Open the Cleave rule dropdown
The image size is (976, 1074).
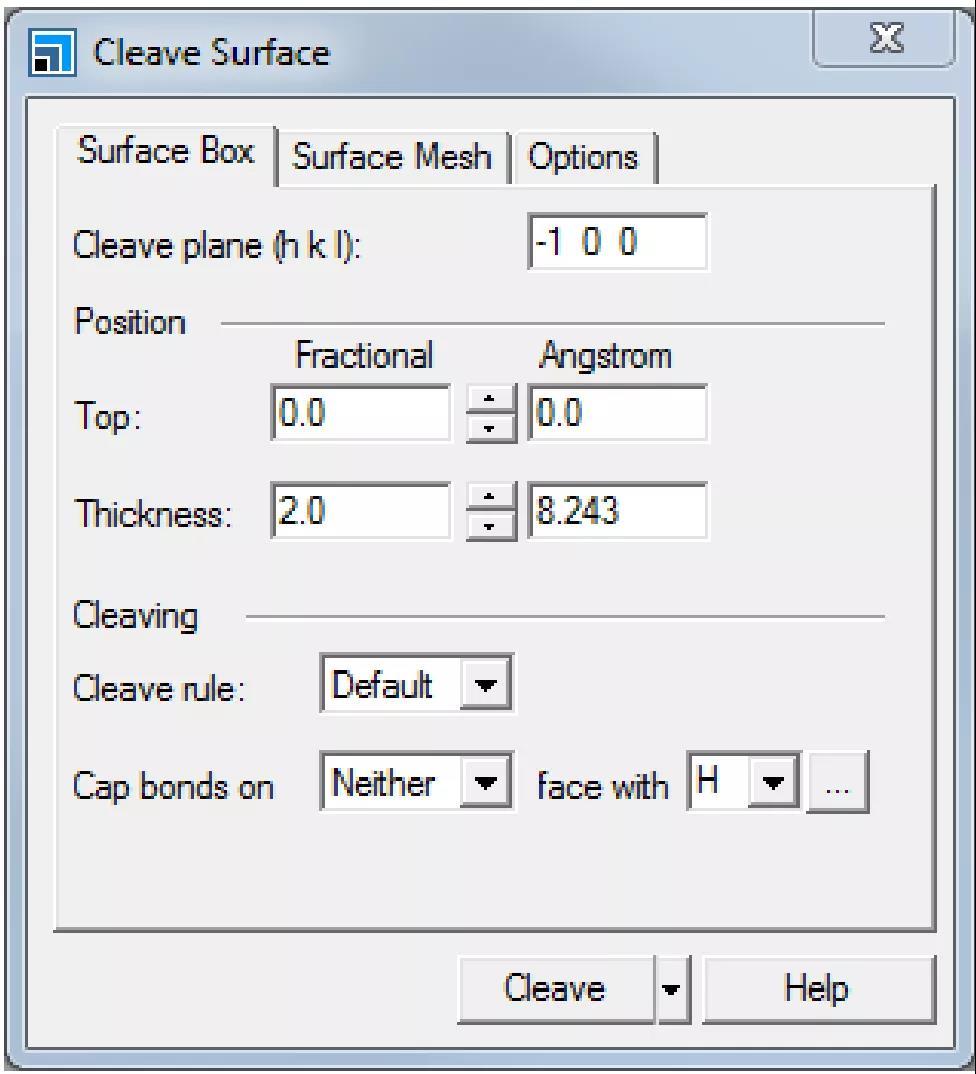(486, 686)
